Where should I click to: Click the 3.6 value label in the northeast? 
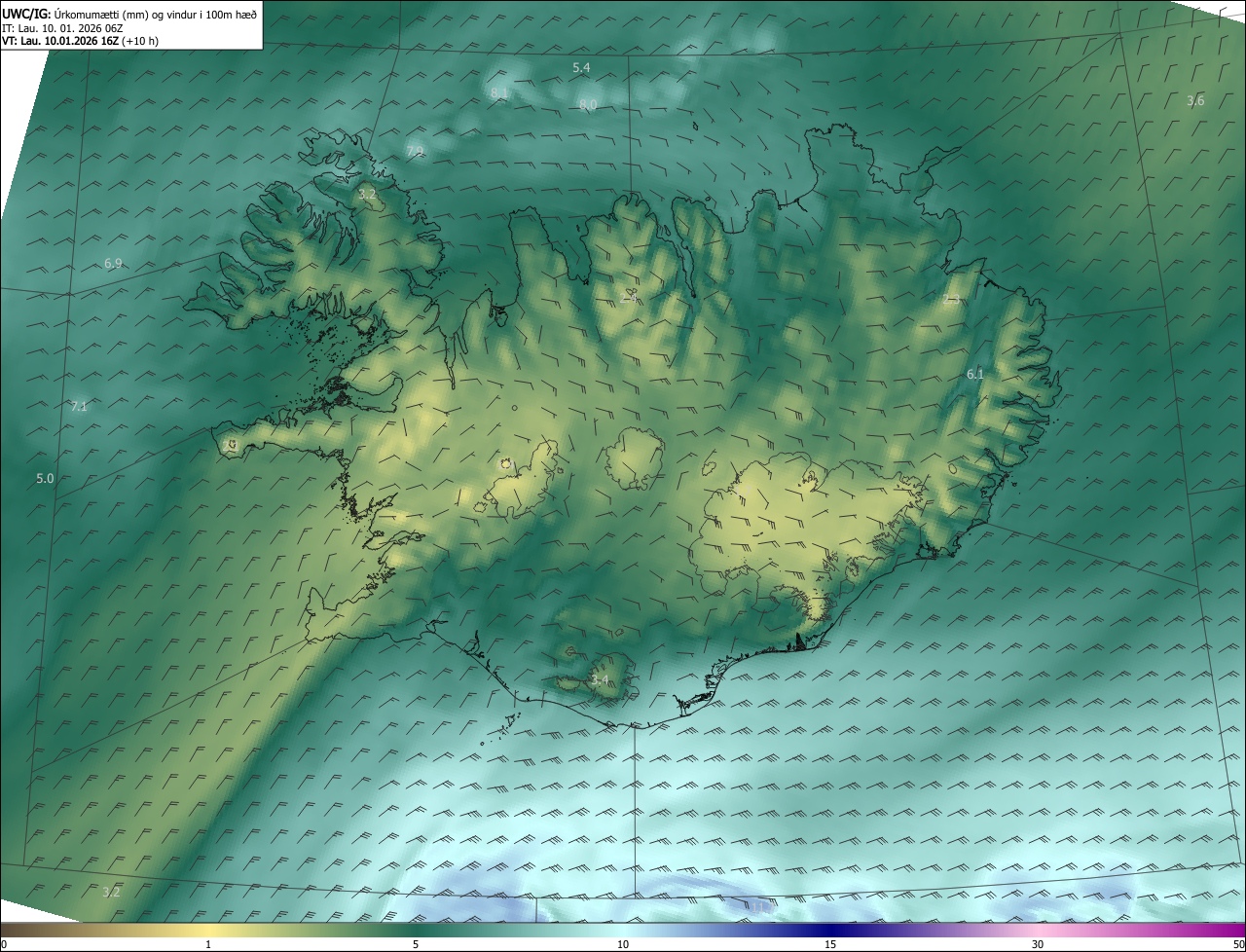coord(1195,101)
